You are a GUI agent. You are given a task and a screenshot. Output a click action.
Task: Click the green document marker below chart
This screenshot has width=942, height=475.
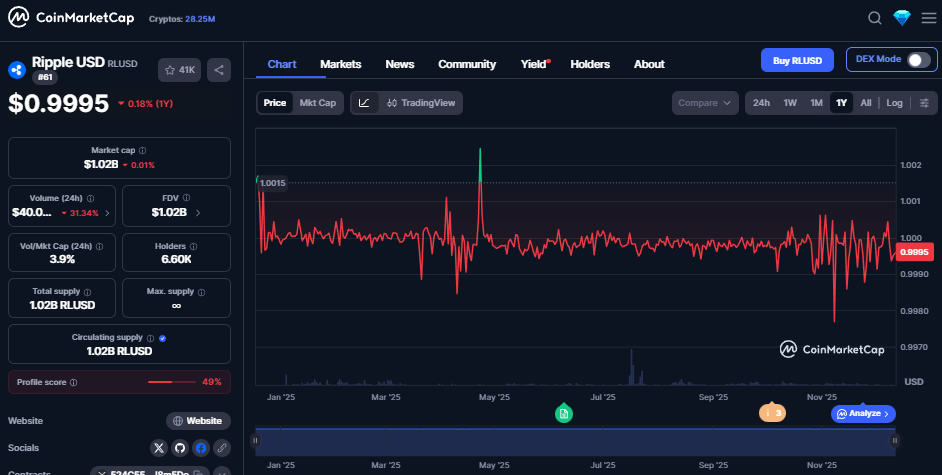(564, 413)
